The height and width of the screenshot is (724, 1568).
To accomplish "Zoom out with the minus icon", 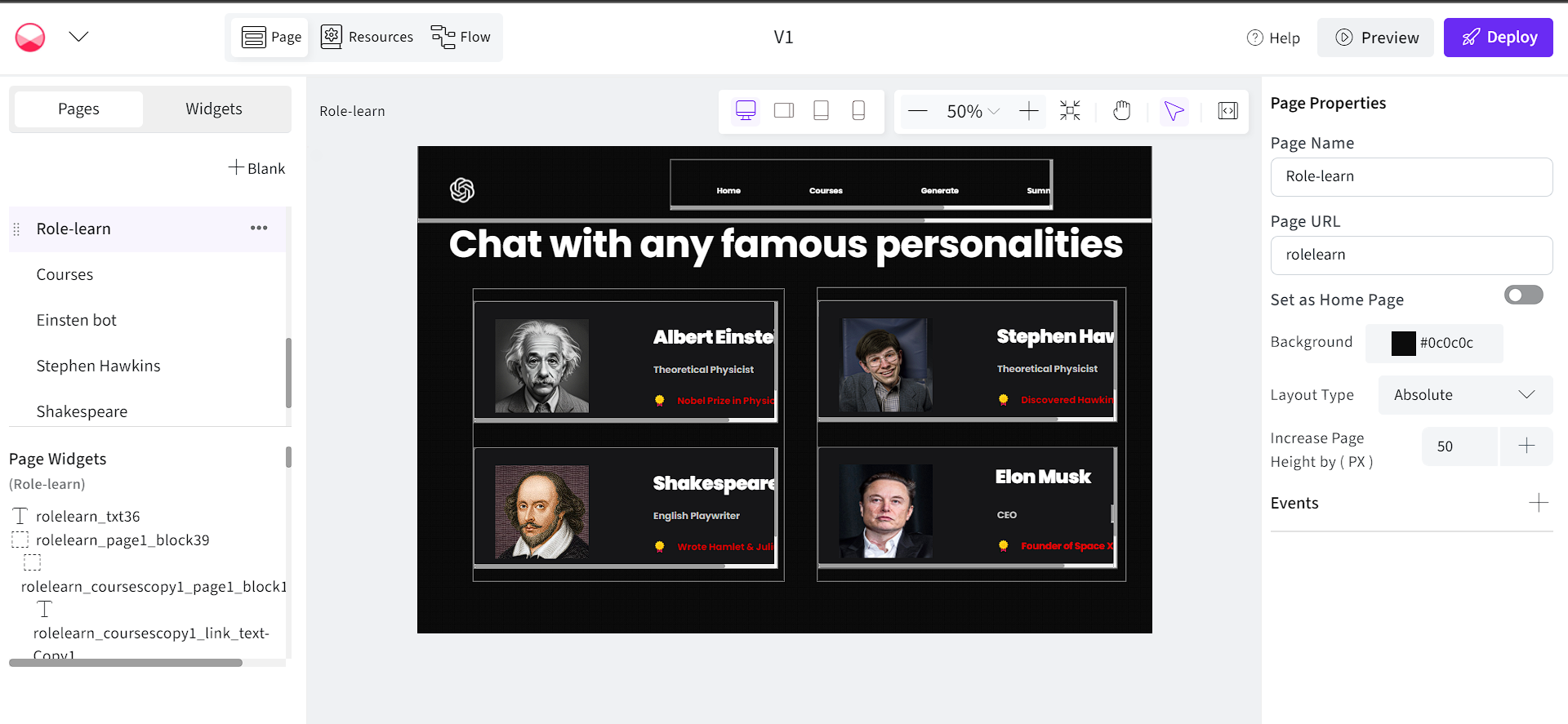I will click(x=918, y=111).
